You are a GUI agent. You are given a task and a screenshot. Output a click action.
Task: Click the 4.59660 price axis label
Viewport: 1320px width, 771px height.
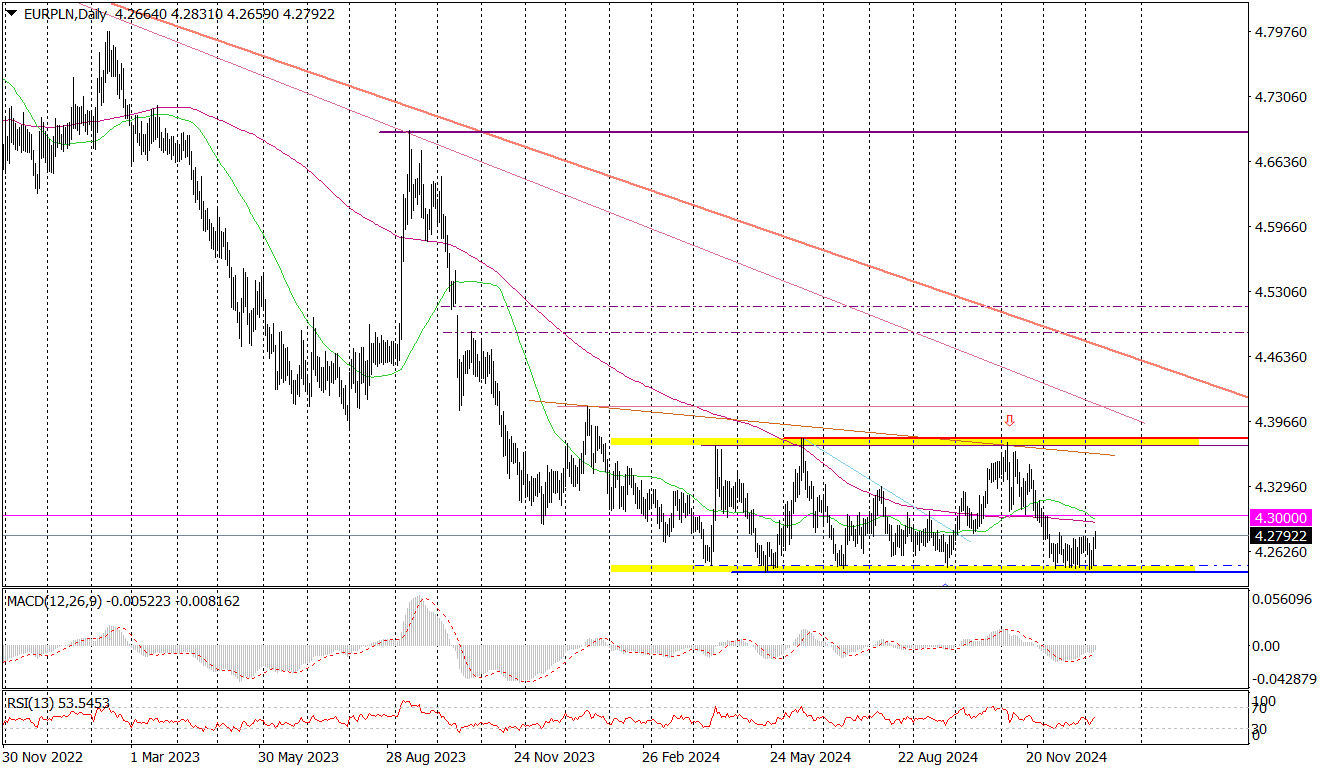[1281, 227]
